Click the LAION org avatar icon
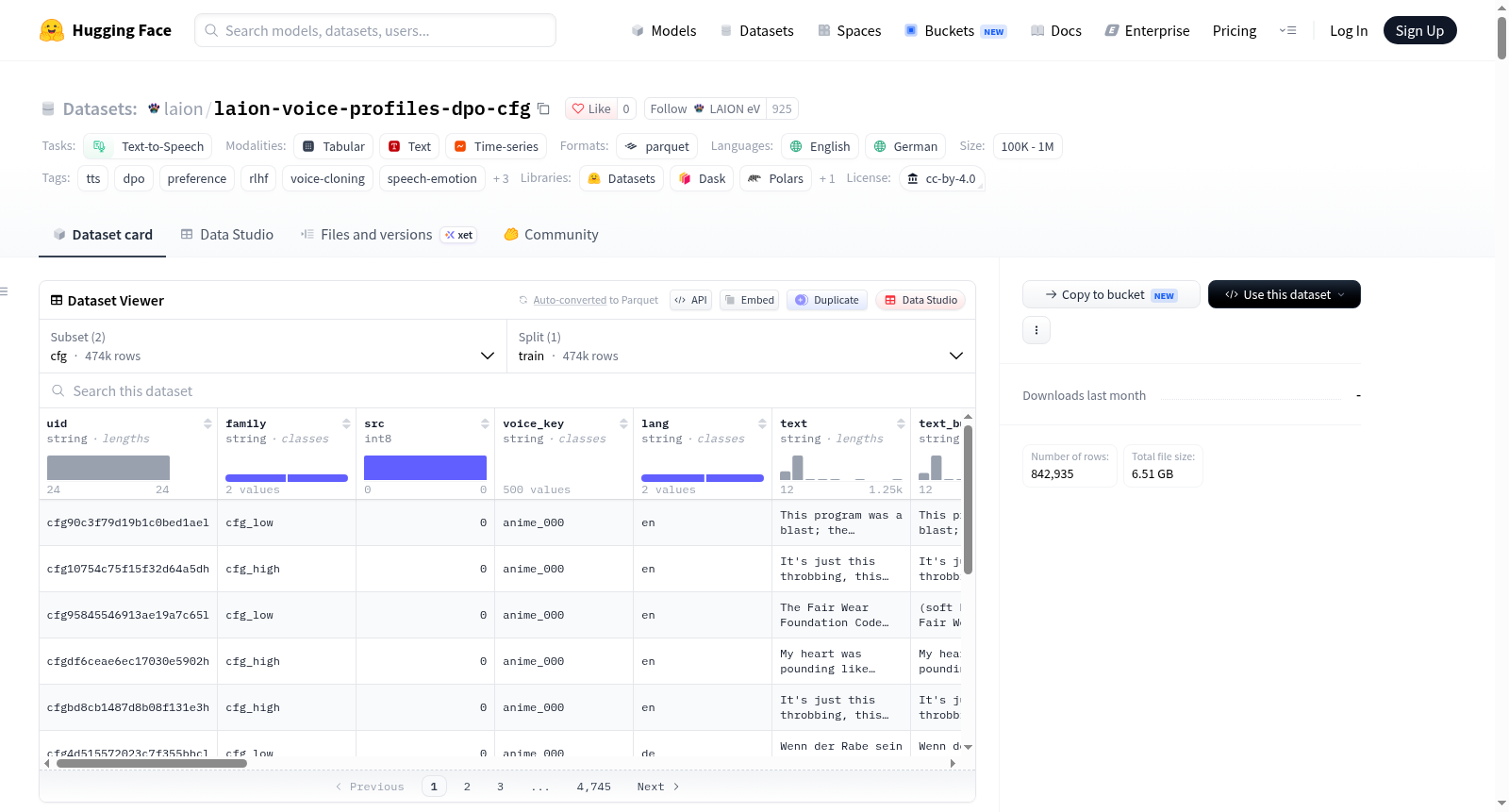 [154, 108]
